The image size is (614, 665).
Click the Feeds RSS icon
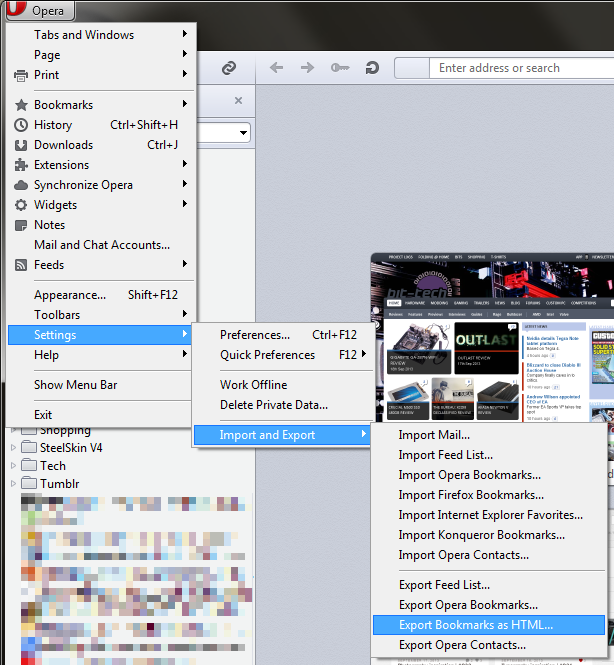coord(21,265)
